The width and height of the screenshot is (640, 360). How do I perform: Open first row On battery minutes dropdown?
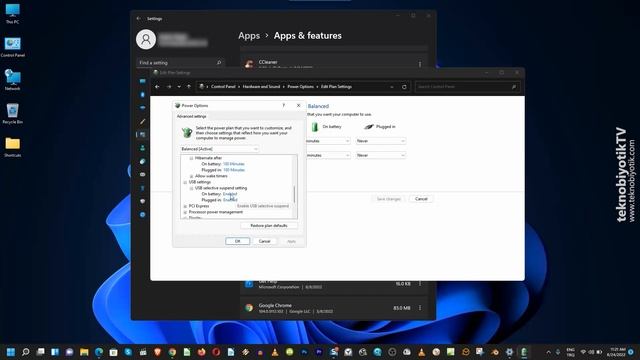point(328,141)
